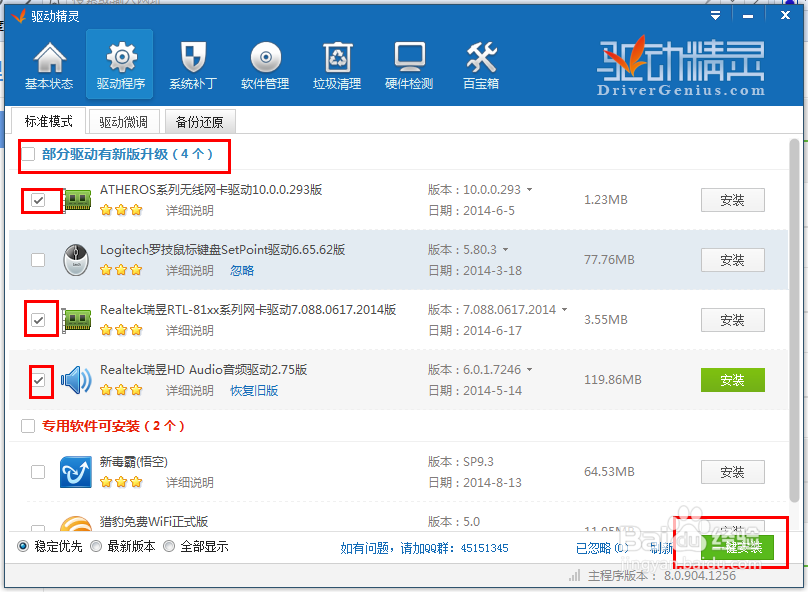Switch to the 备份还原 tab
Viewport: 808px width, 592px height.
click(x=200, y=122)
